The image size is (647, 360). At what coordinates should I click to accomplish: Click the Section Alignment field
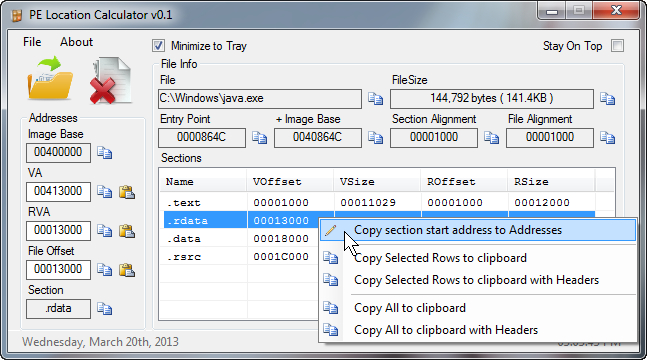[x=434, y=137]
